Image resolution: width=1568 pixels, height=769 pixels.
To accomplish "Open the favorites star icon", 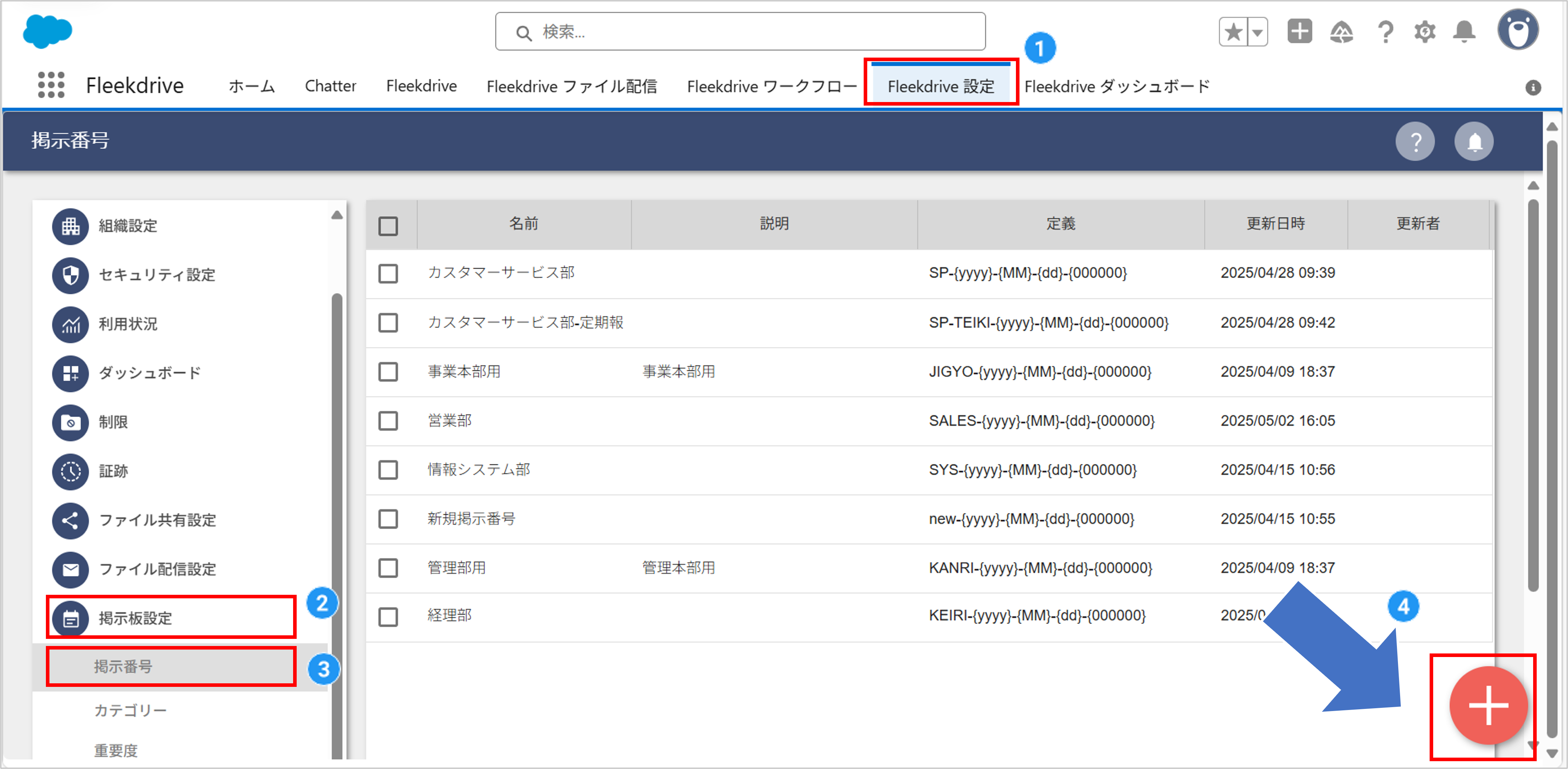I will 1233,32.
